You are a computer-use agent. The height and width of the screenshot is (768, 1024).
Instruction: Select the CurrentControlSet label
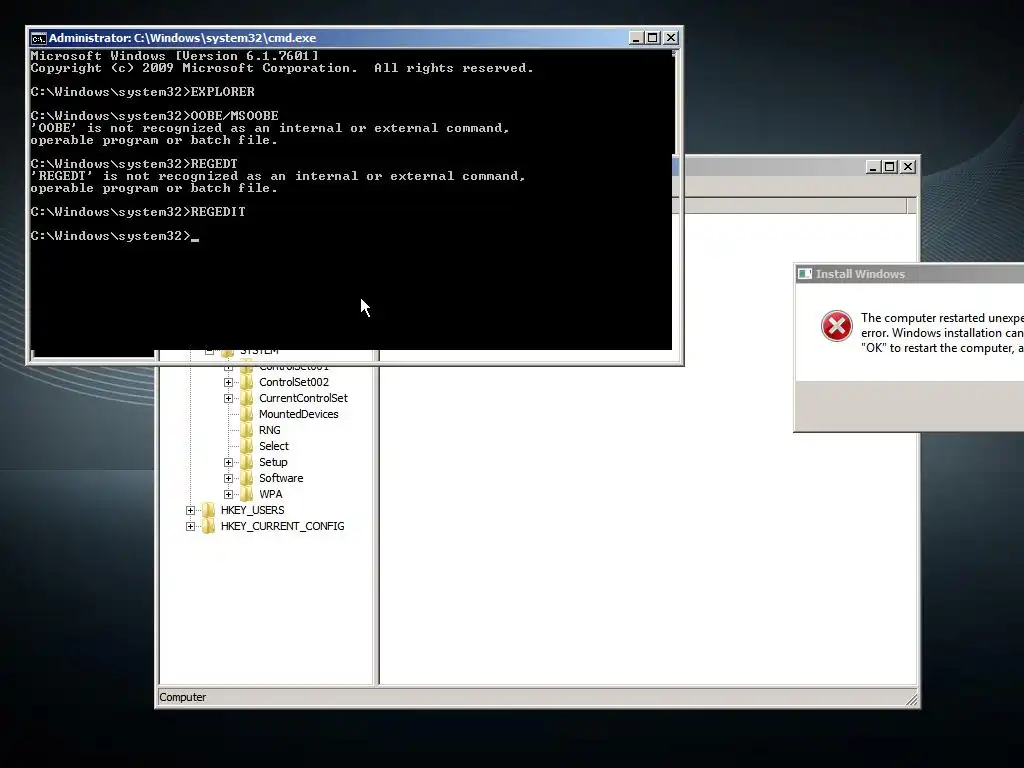click(303, 398)
